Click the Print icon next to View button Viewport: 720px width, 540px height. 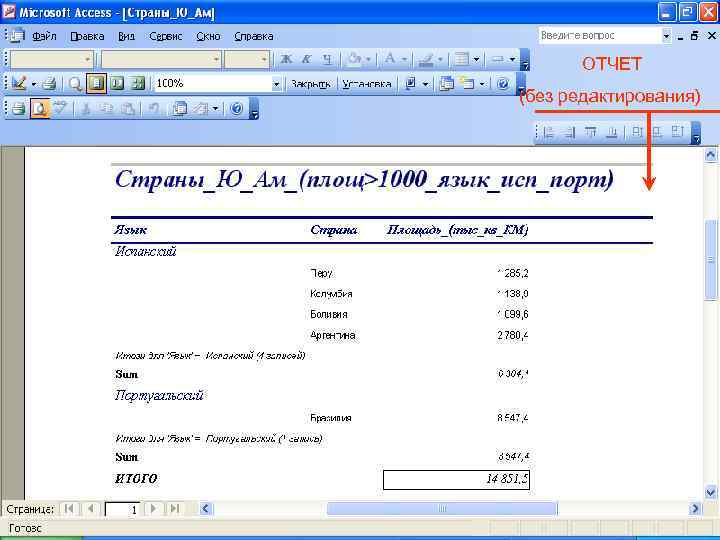pos(49,84)
